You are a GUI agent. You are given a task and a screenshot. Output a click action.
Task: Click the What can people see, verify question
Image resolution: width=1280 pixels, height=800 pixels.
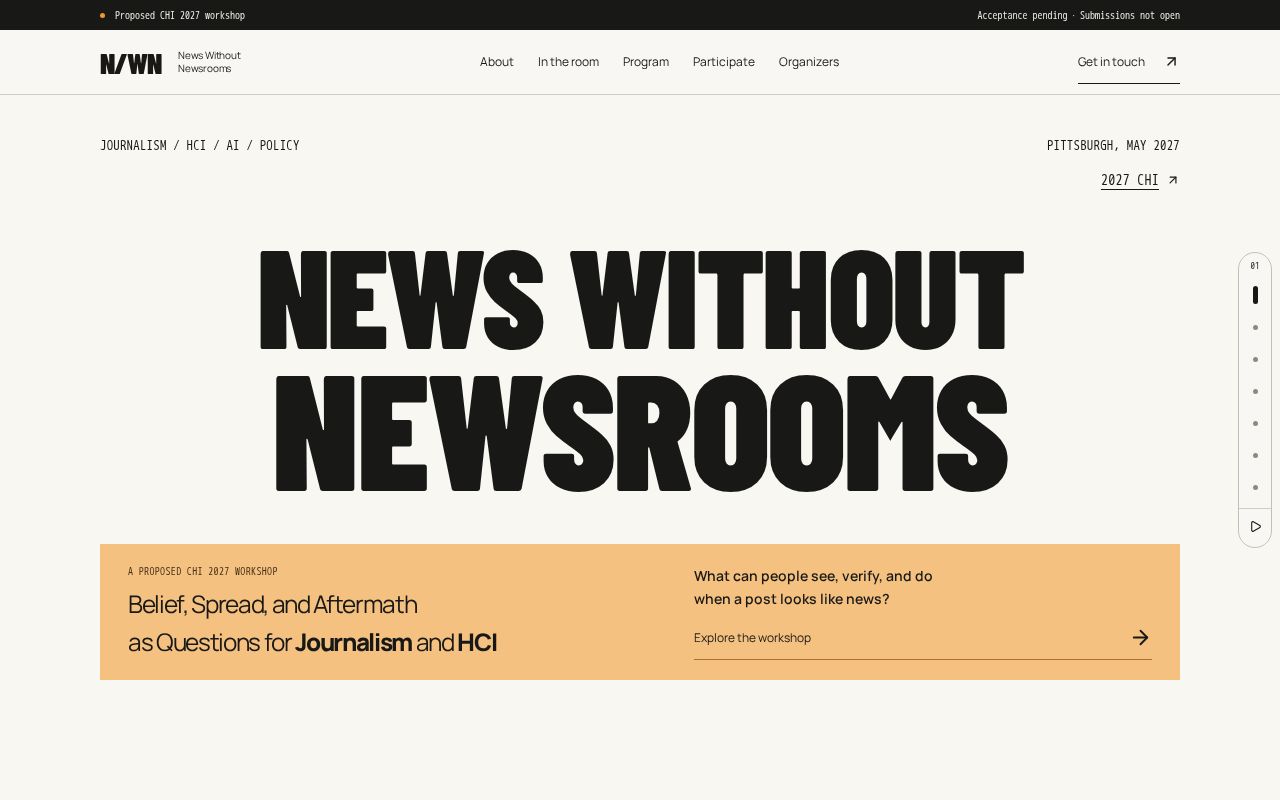pos(813,587)
